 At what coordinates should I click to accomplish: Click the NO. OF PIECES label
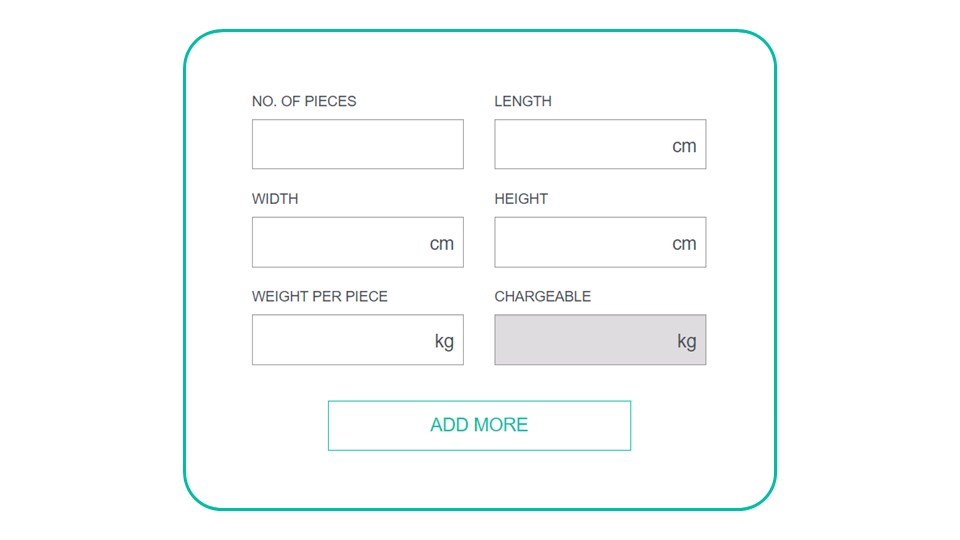[x=304, y=101]
